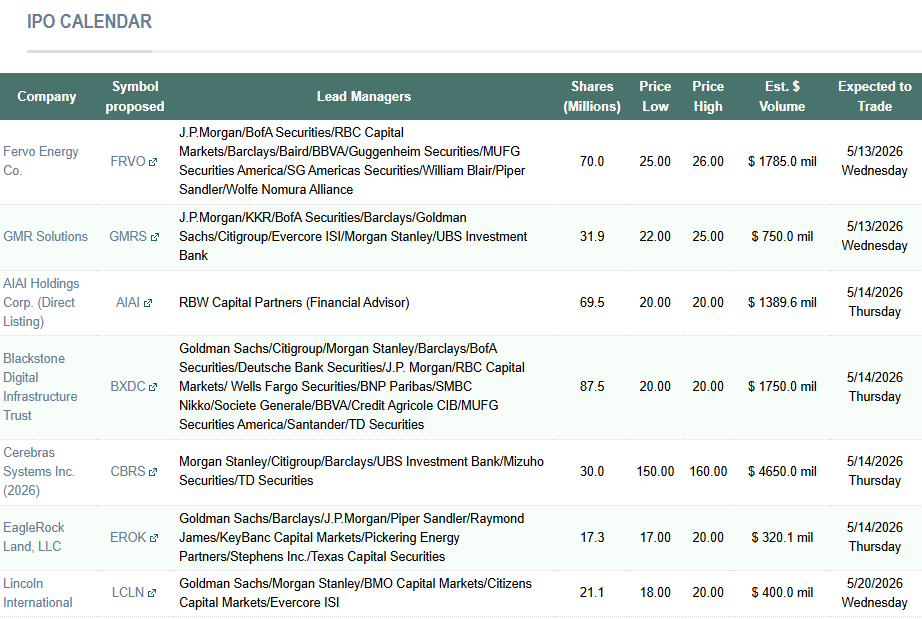Click Cerebras lead managers text

pyautogui.click(x=361, y=471)
